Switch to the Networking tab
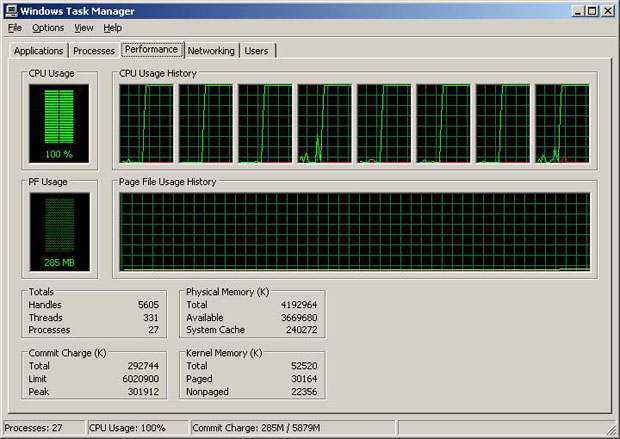The width and height of the screenshot is (620, 439). [x=211, y=51]
